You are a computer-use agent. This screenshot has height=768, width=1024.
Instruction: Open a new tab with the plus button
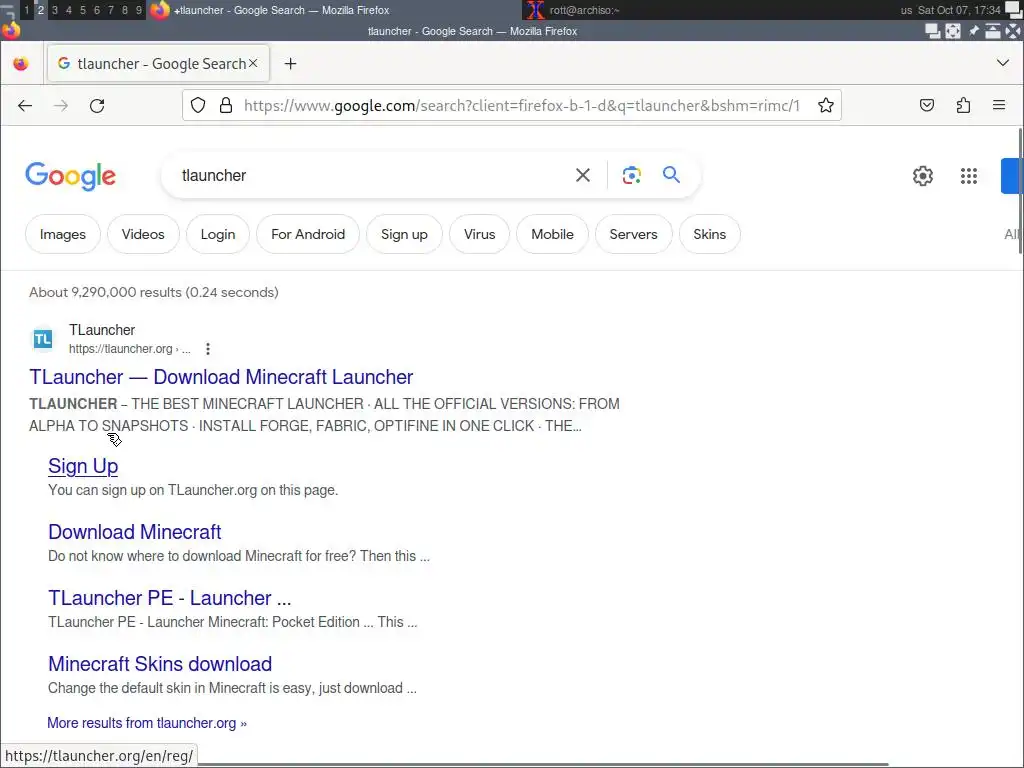tap(291, 63)
